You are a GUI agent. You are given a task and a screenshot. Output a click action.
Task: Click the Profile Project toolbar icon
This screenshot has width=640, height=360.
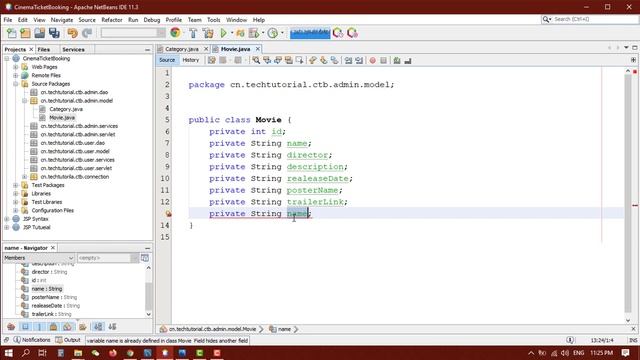272,33
